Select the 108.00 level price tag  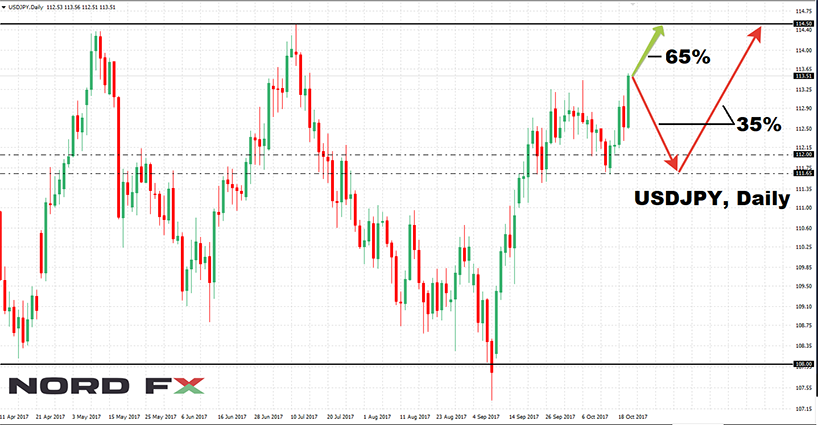[802, 364]
